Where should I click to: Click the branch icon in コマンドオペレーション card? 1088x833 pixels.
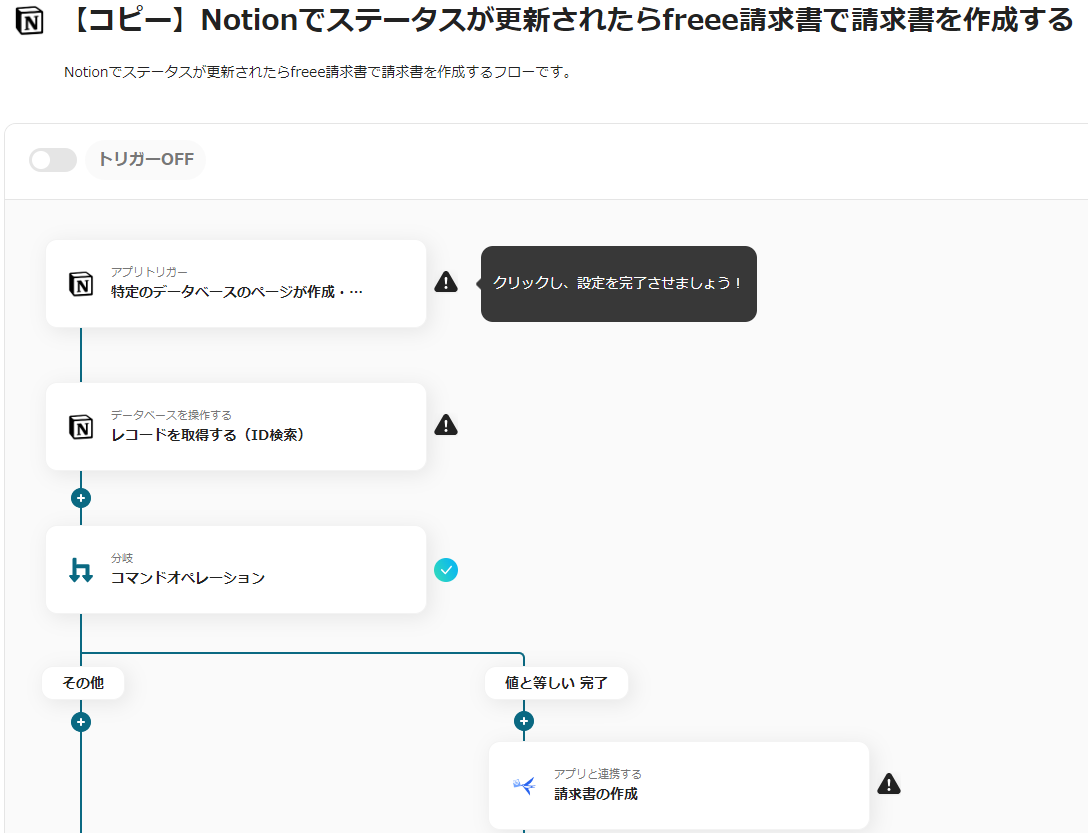click(81, 570)
